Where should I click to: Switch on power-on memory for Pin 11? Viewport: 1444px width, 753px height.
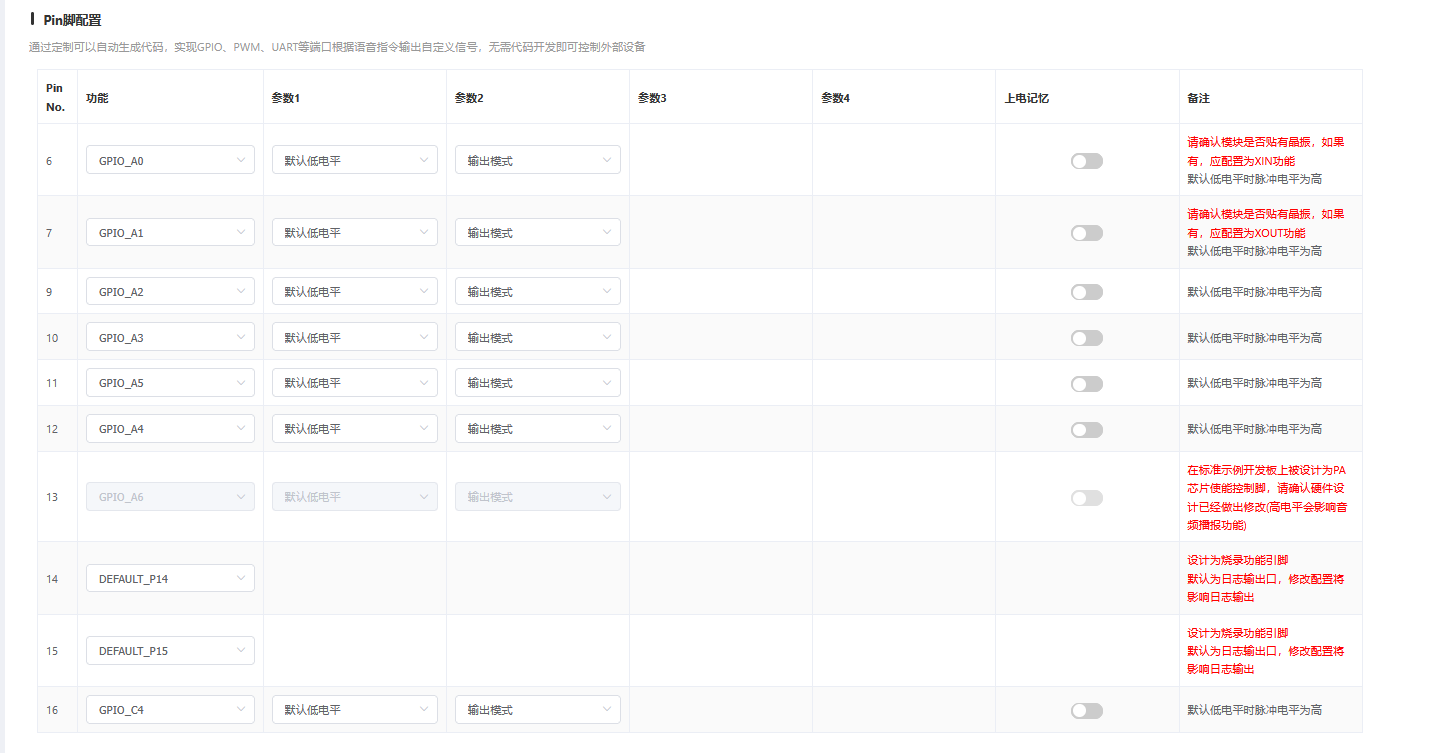(1086, 384)
